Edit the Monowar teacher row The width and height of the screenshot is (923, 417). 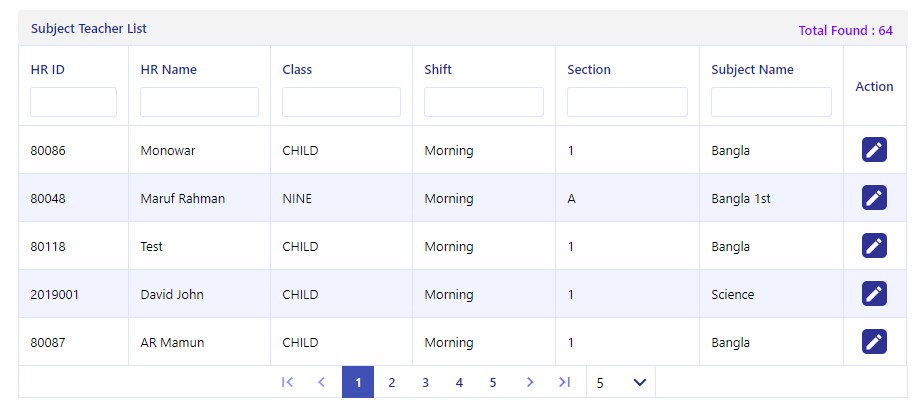(x=874, y=150)
